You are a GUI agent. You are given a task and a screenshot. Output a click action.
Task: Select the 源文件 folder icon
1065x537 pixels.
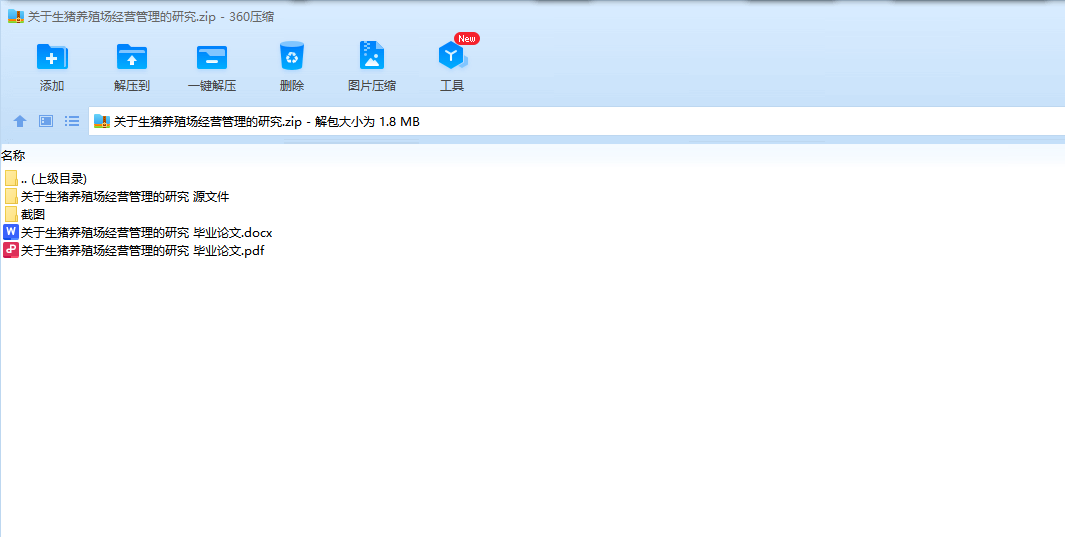coord(11,196)
